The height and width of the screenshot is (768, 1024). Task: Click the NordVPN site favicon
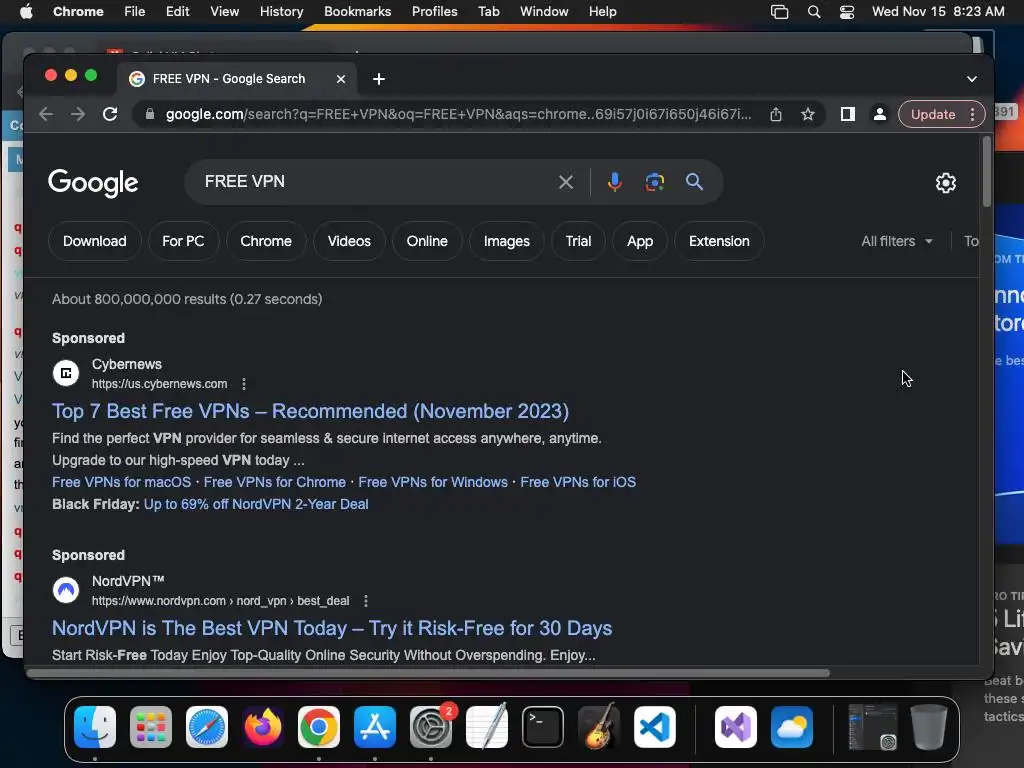pos(66,590)
